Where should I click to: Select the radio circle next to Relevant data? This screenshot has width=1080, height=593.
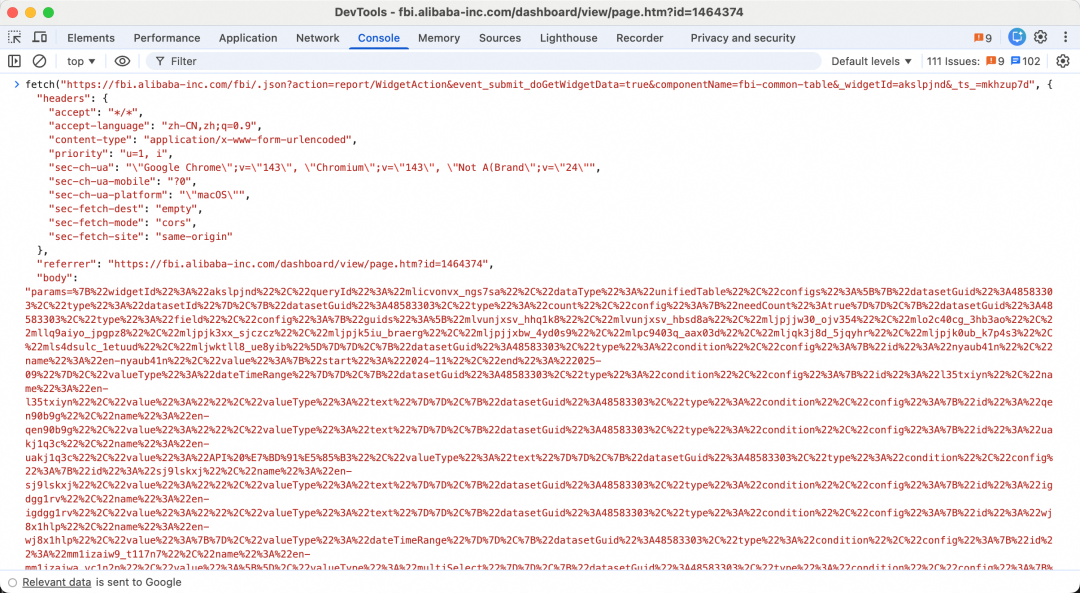pos(12,582)
